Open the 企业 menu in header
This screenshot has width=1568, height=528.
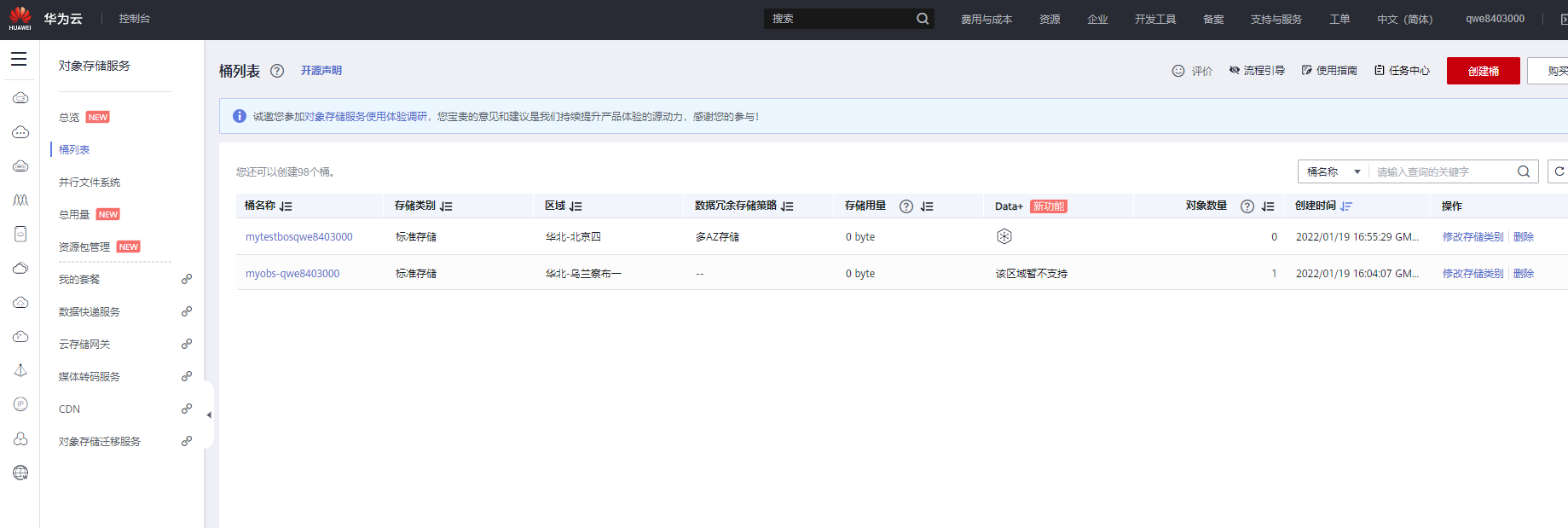tap(1097, 19)
